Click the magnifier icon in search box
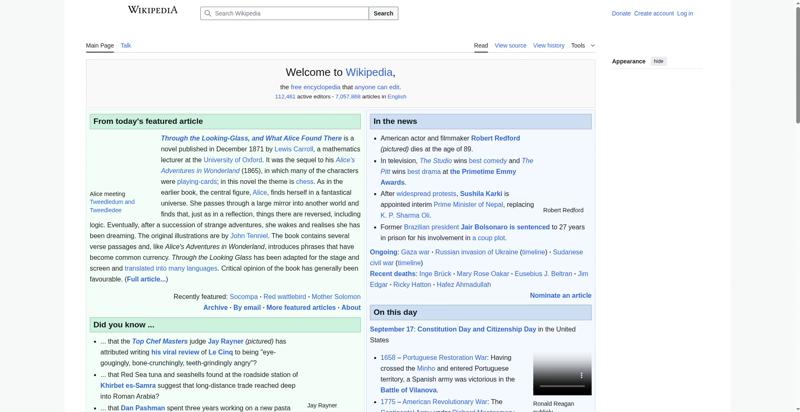 pos(207,13)
